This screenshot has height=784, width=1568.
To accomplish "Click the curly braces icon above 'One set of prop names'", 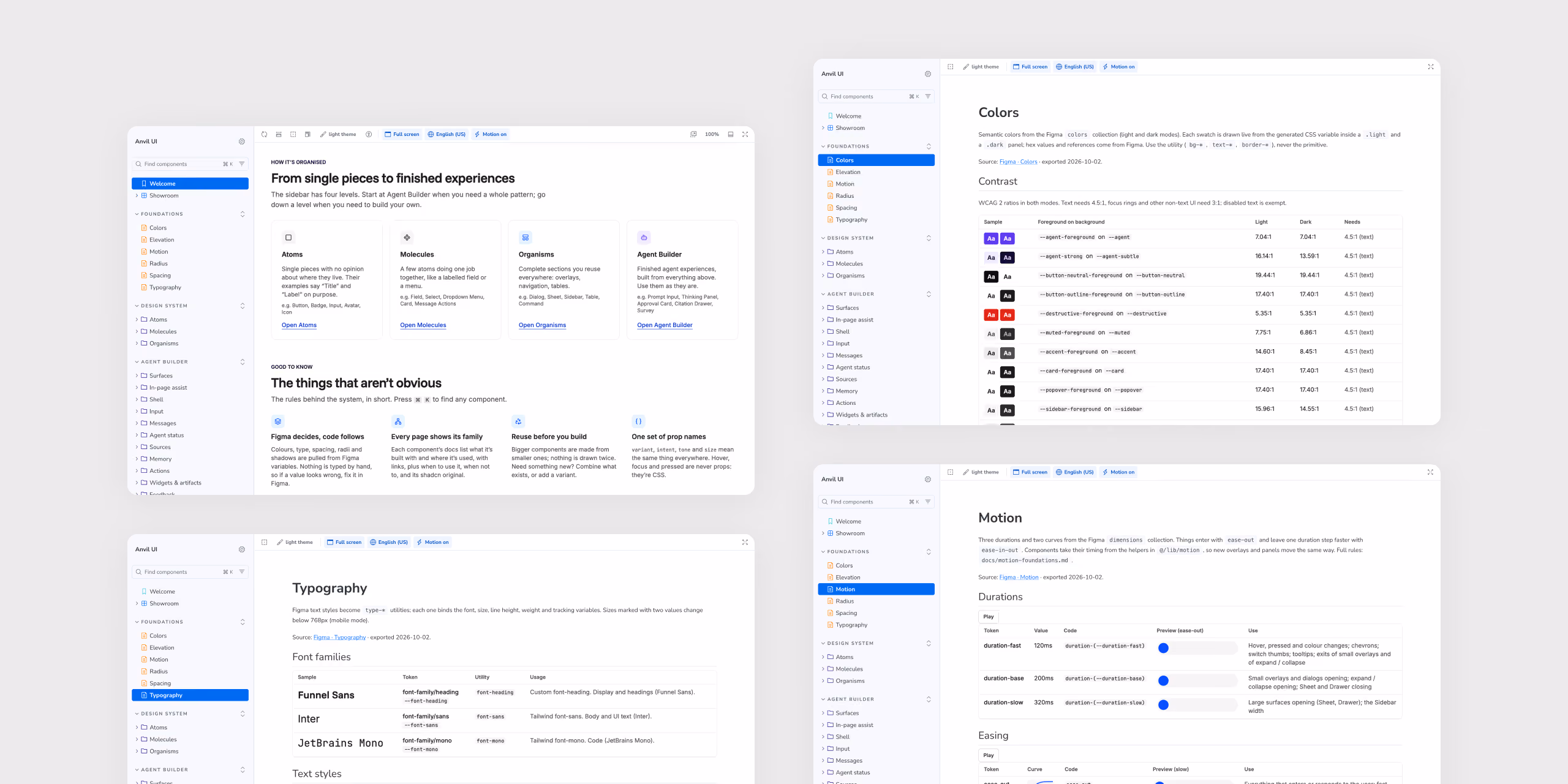I will coord(638,421).
